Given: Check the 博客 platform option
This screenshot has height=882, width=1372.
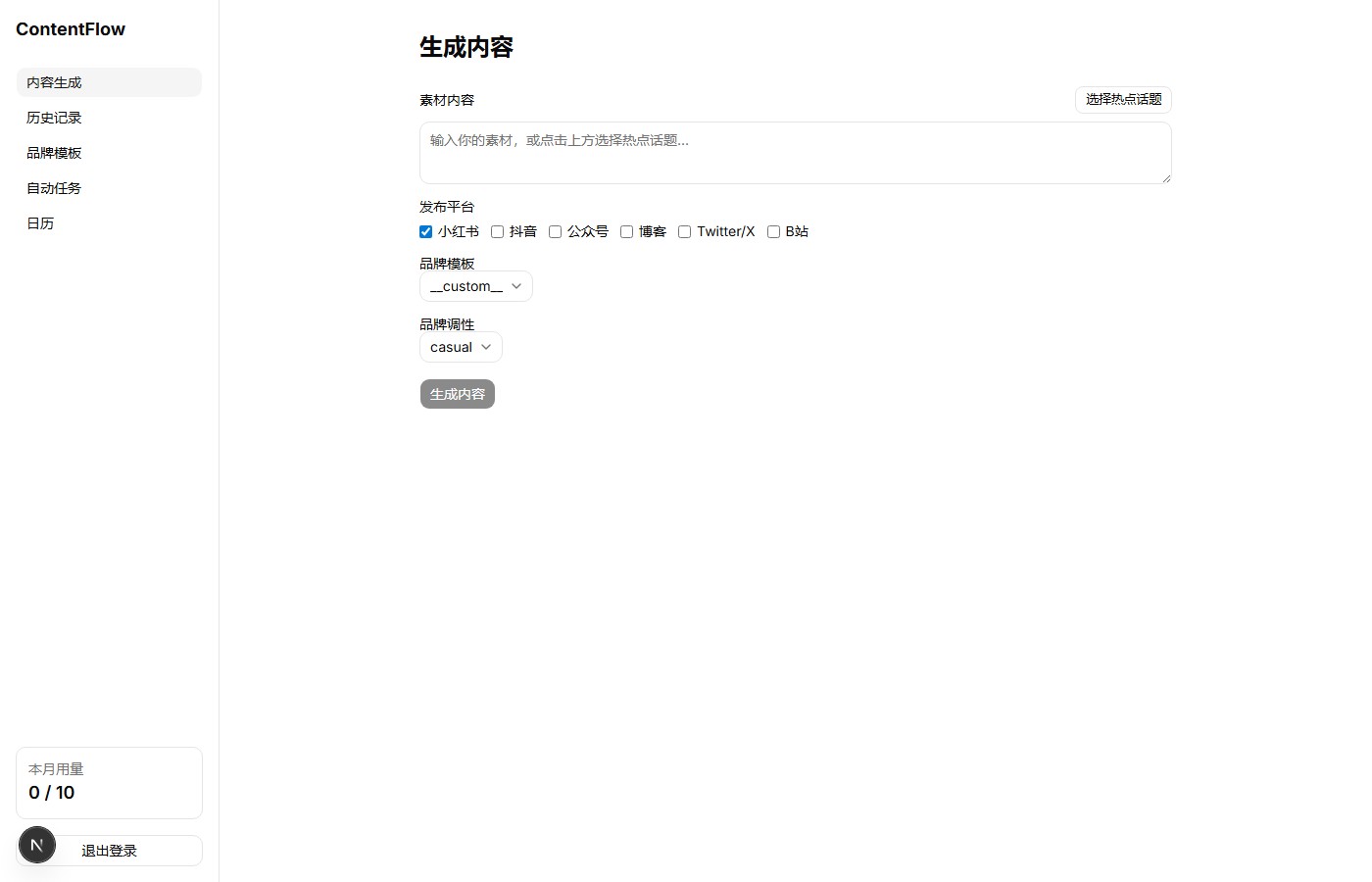Looking at the screenshot, I should coord(626,231).
